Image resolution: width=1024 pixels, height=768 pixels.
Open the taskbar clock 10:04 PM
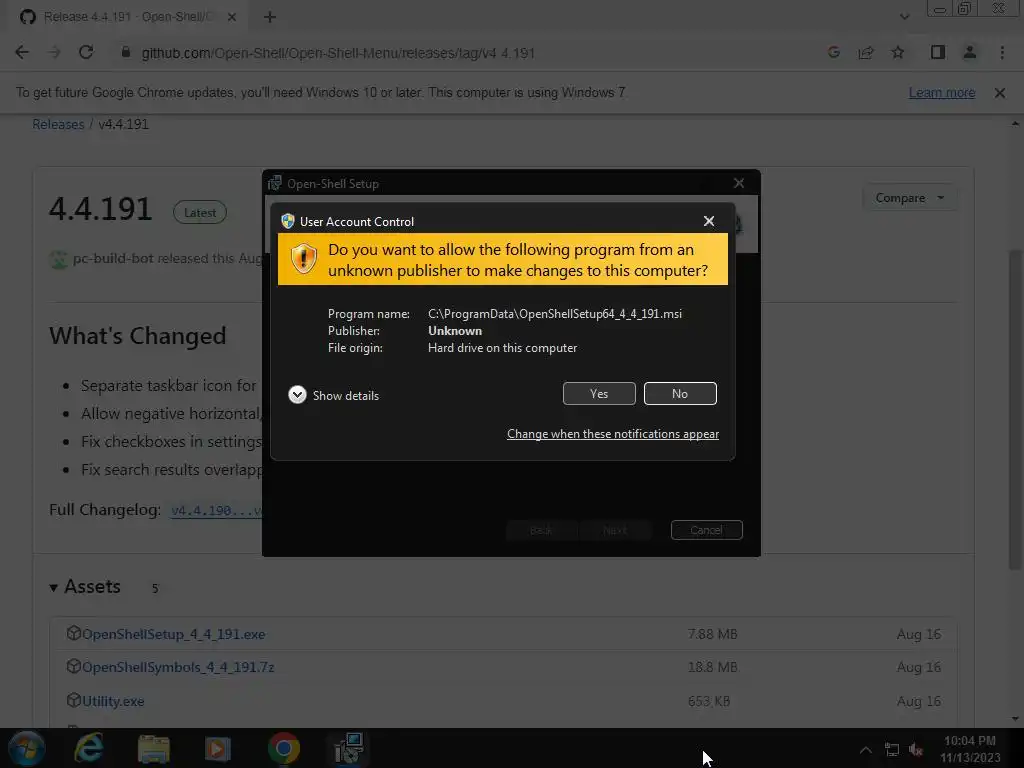coord(970,749)
